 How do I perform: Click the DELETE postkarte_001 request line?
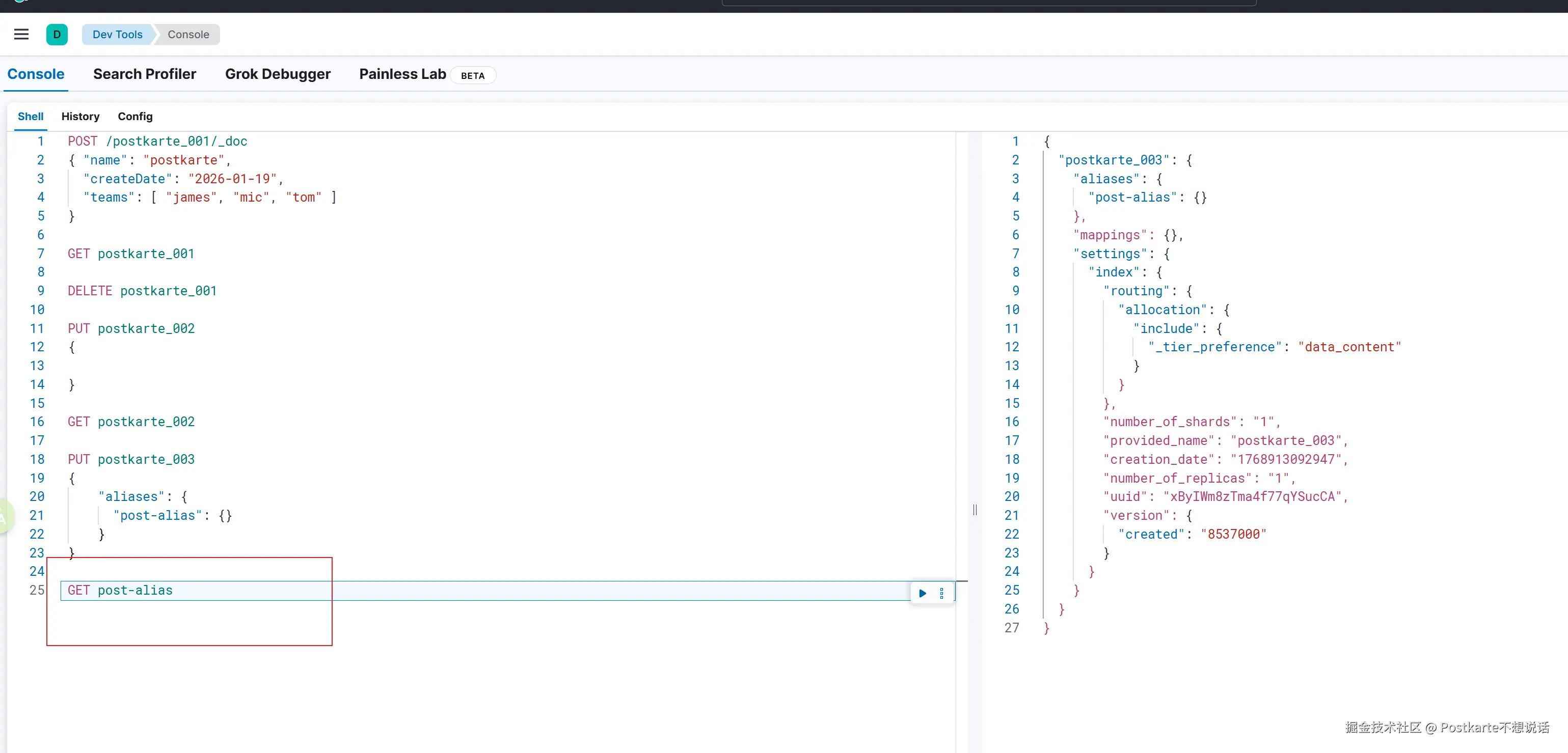tap(142, 291)
